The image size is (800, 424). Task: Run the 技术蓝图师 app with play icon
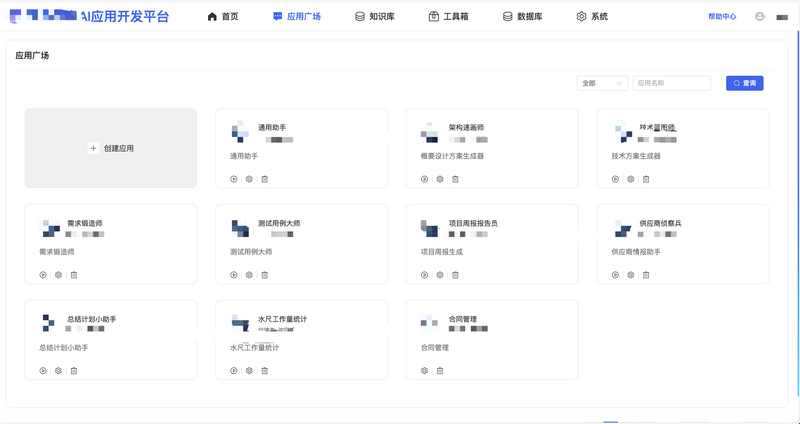coord(615,179)
